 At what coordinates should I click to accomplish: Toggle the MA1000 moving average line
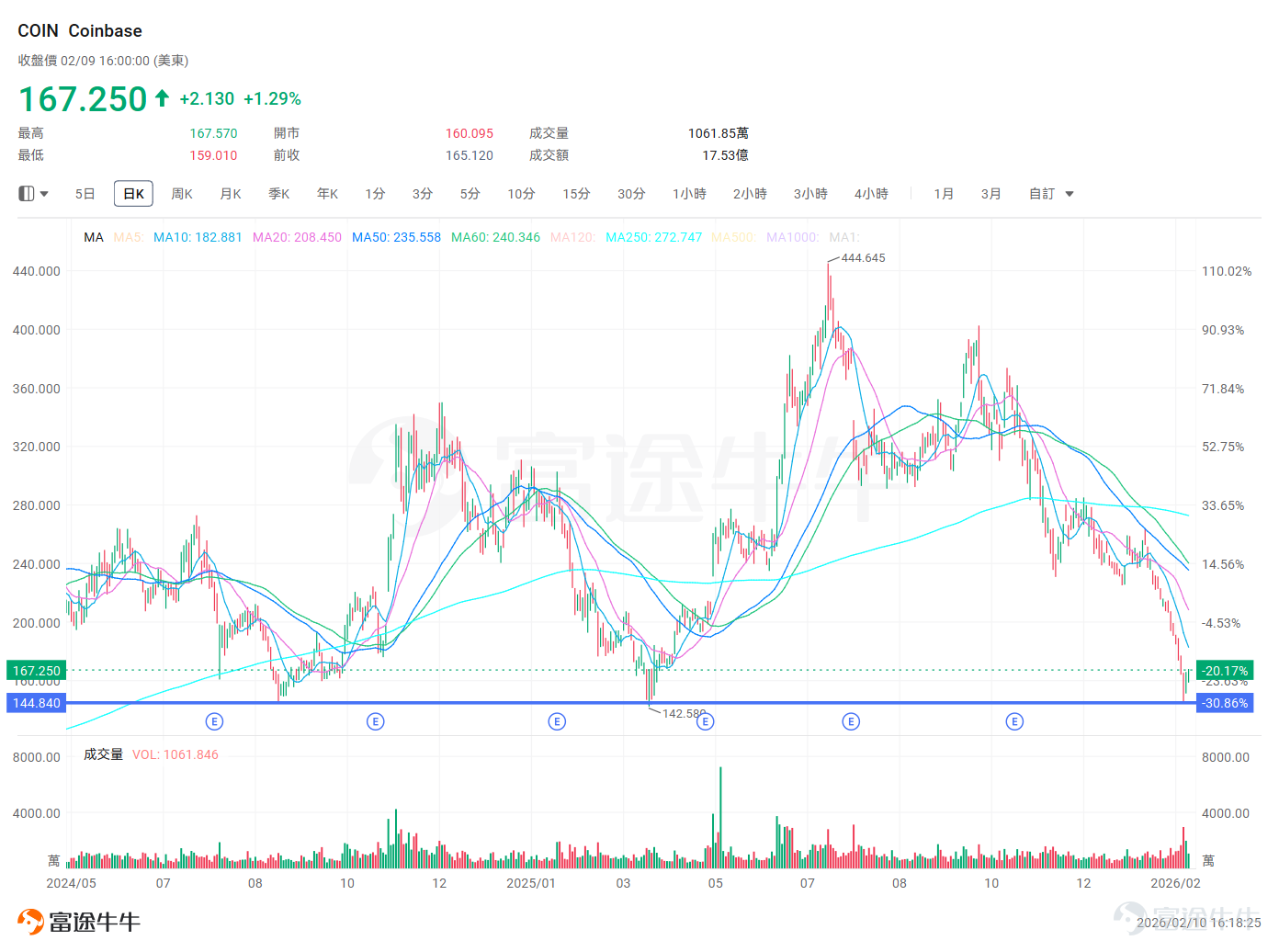click(x=793, y=237)
